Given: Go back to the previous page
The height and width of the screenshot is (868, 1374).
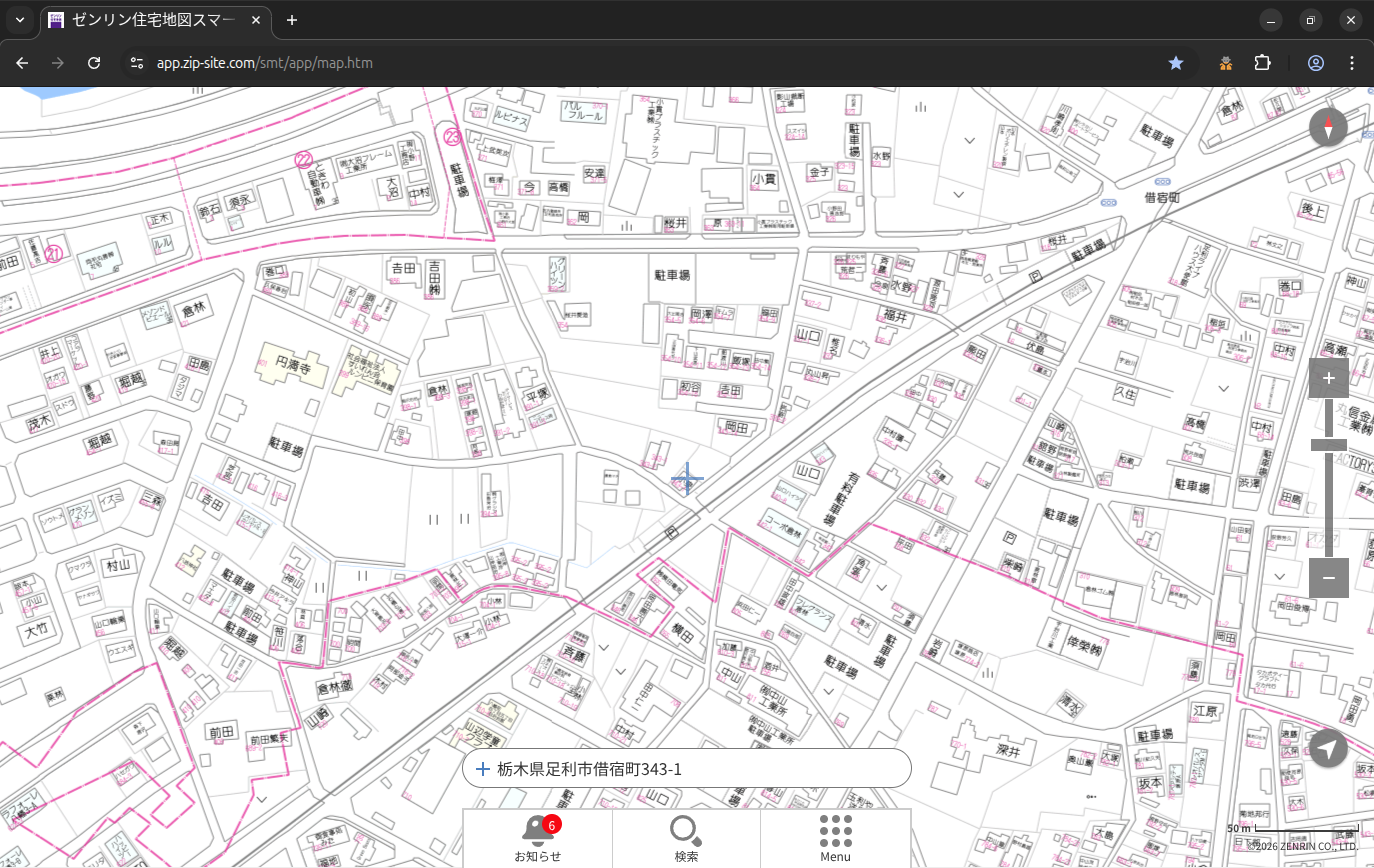Looking at the screenshot, I should (x=22, y=63).
